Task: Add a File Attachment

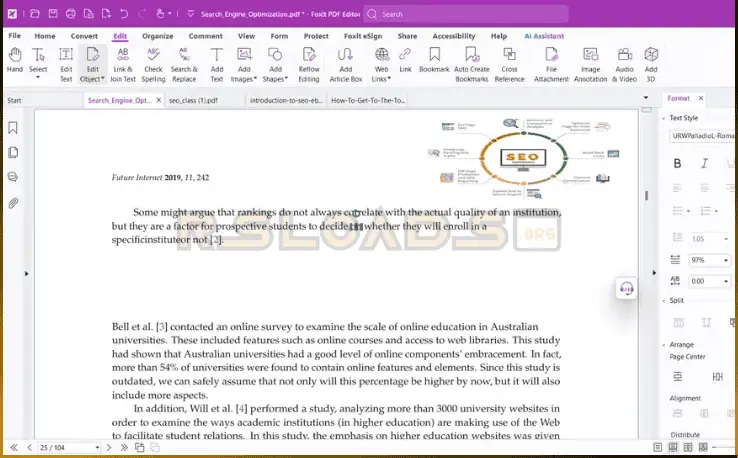Action: [551, 65]
